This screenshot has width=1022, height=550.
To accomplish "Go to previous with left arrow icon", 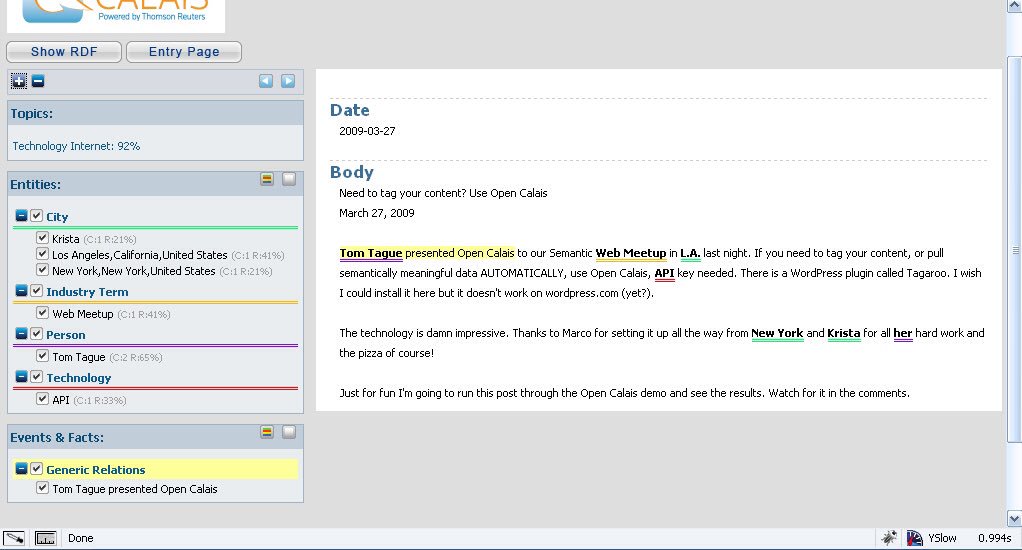I will [x=266, y=81].
